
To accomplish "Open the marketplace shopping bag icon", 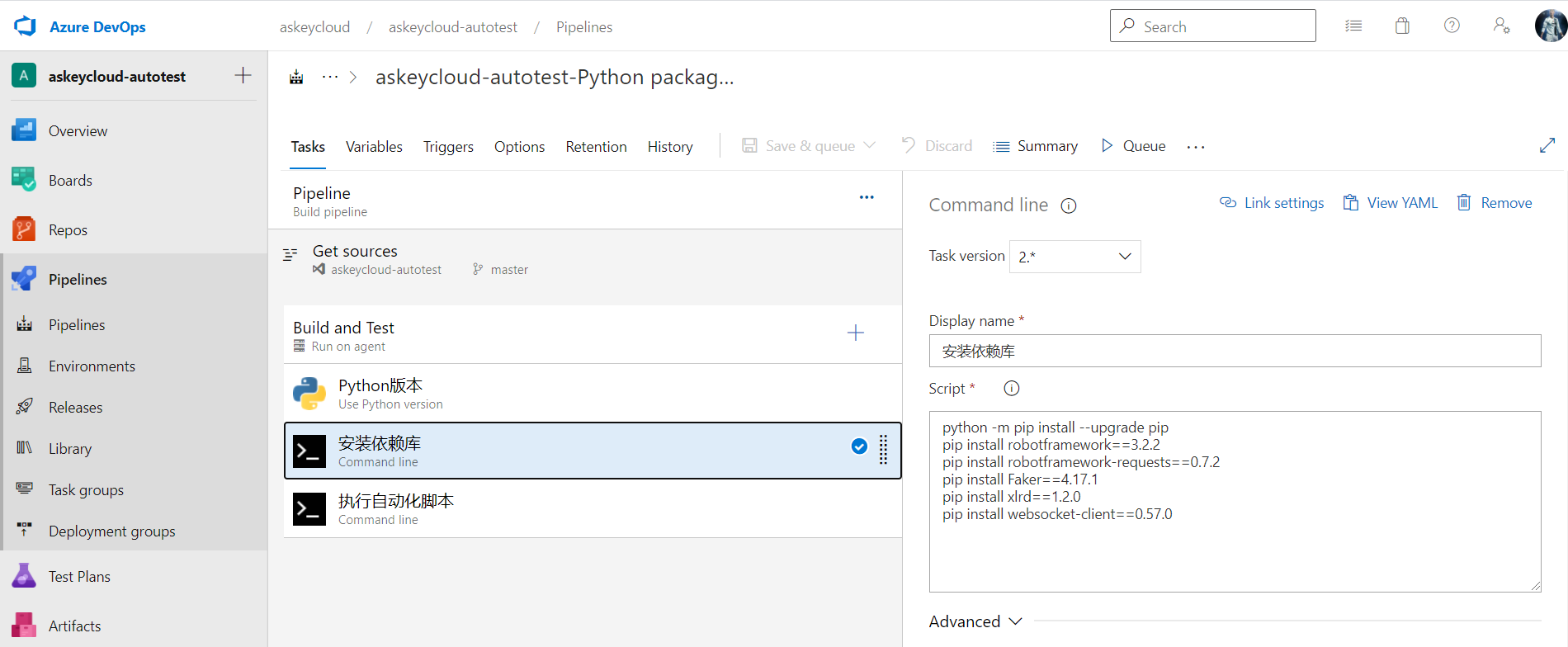I will point(1402,26).
